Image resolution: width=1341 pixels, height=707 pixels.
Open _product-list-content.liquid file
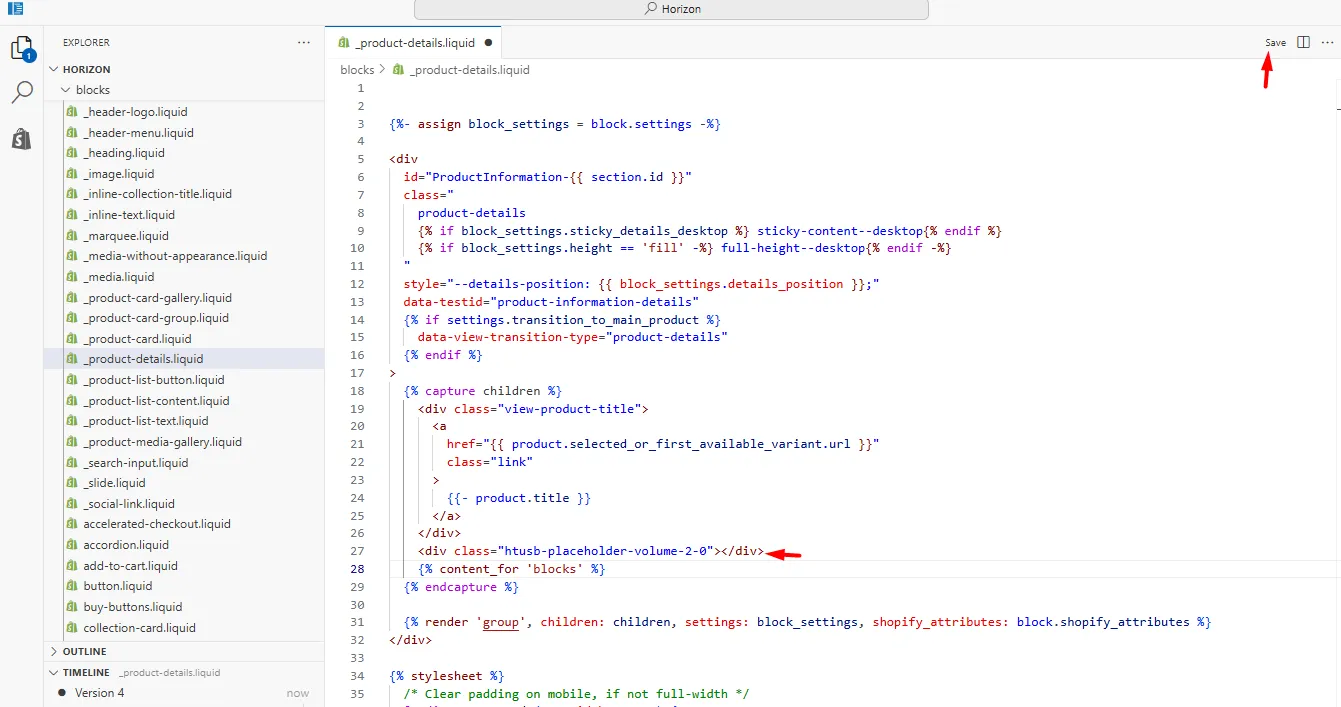point(156,401)
